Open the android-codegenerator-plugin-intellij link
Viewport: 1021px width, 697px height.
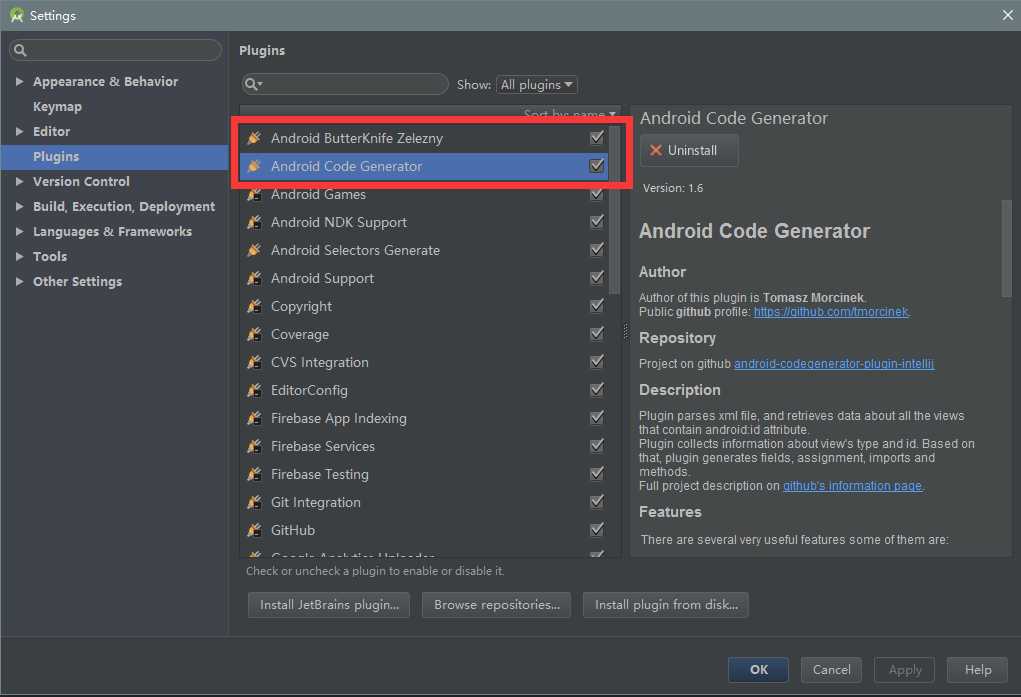834,364
